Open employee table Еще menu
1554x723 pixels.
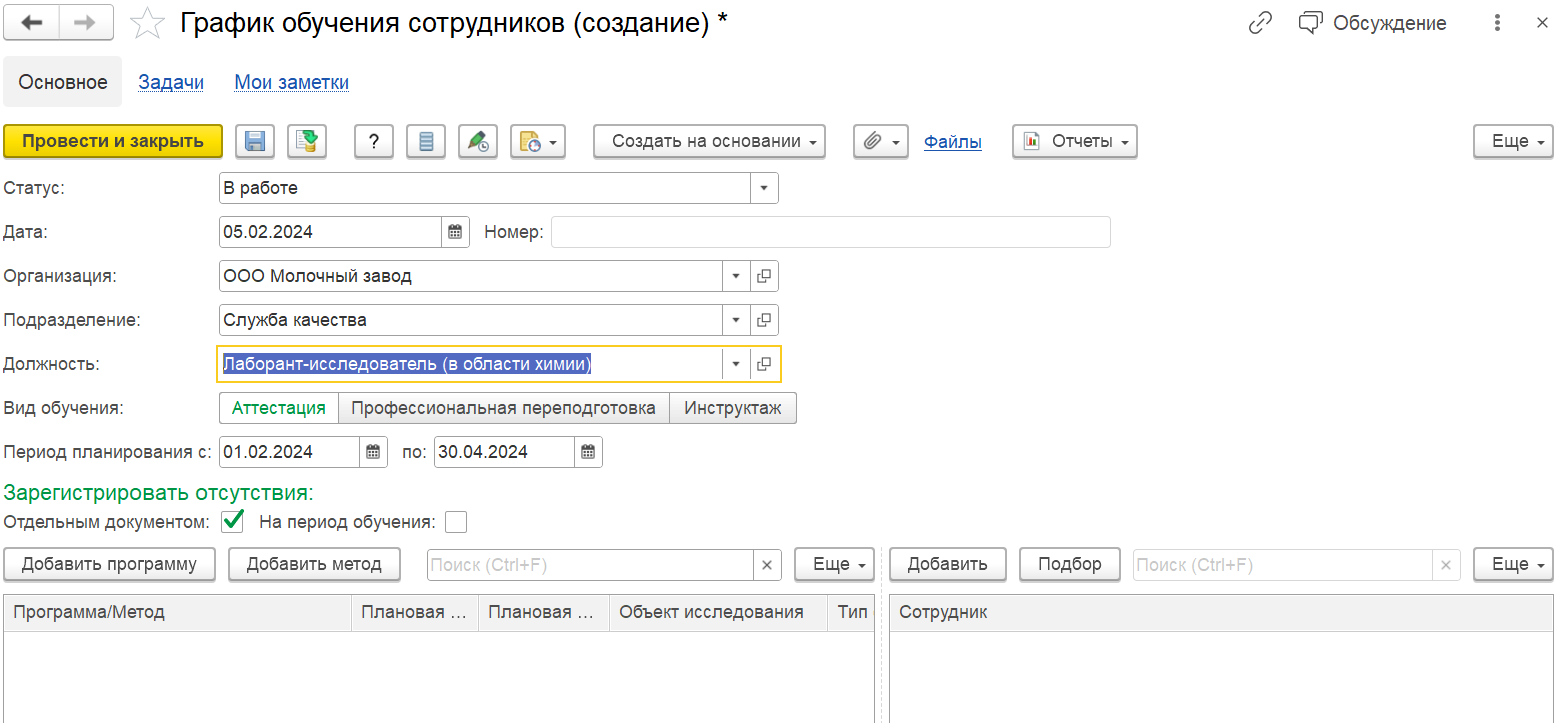pyautogui.click(x=1513, y=564)
